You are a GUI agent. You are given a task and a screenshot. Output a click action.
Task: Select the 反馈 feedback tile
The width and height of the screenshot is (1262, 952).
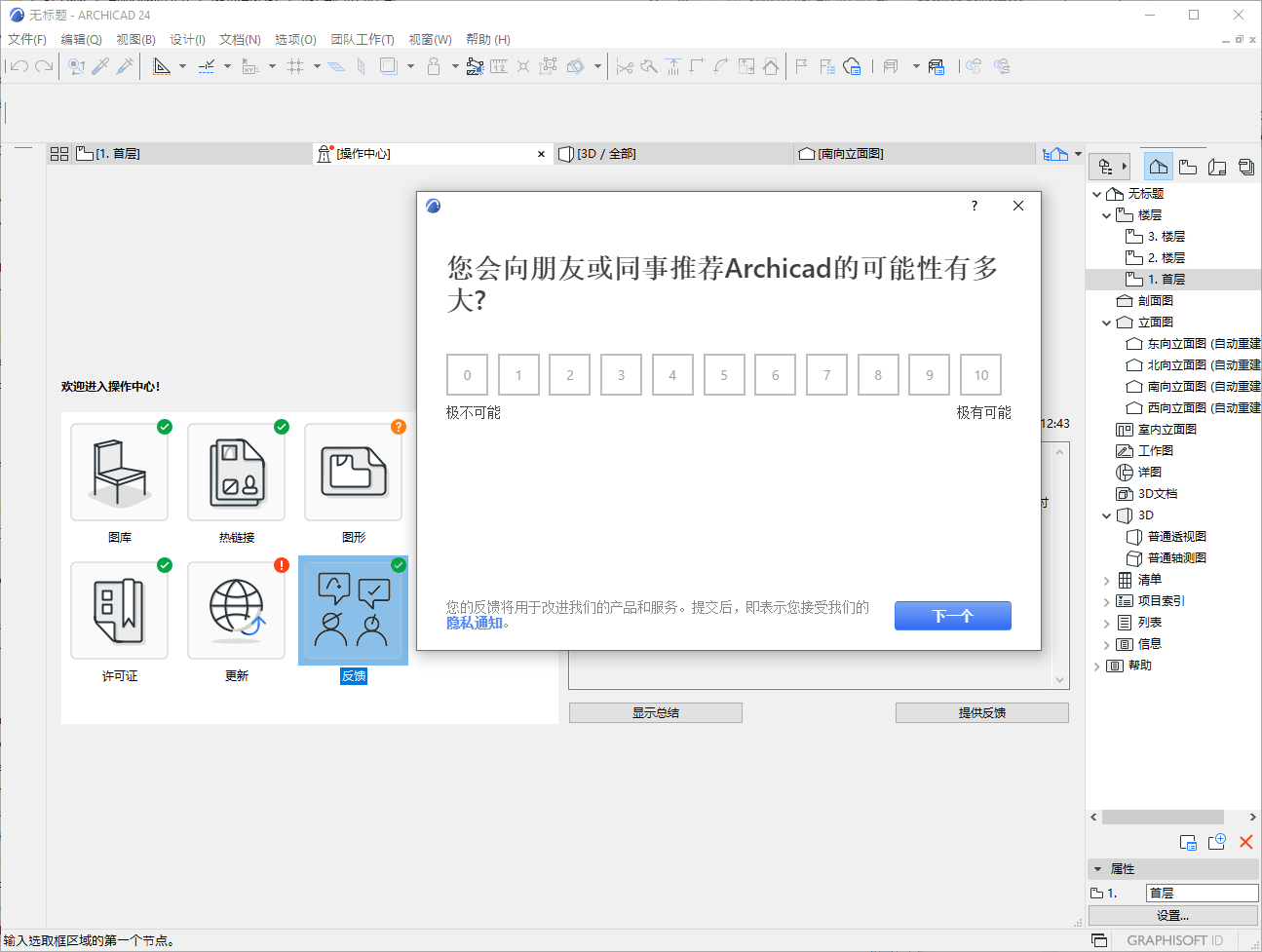(353, 611)
